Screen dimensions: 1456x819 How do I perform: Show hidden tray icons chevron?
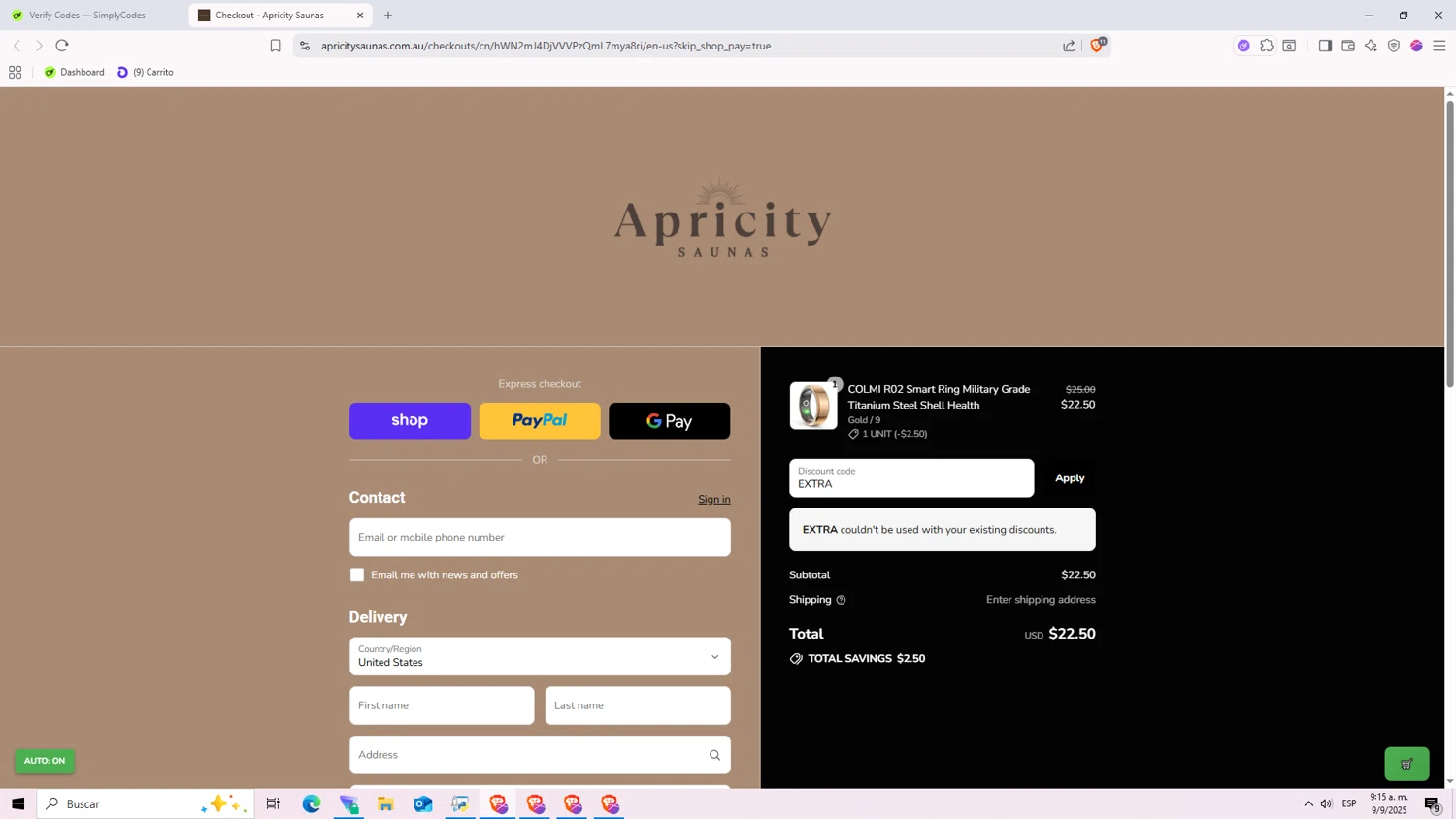pyautogui.click(x=1308, y=803)
